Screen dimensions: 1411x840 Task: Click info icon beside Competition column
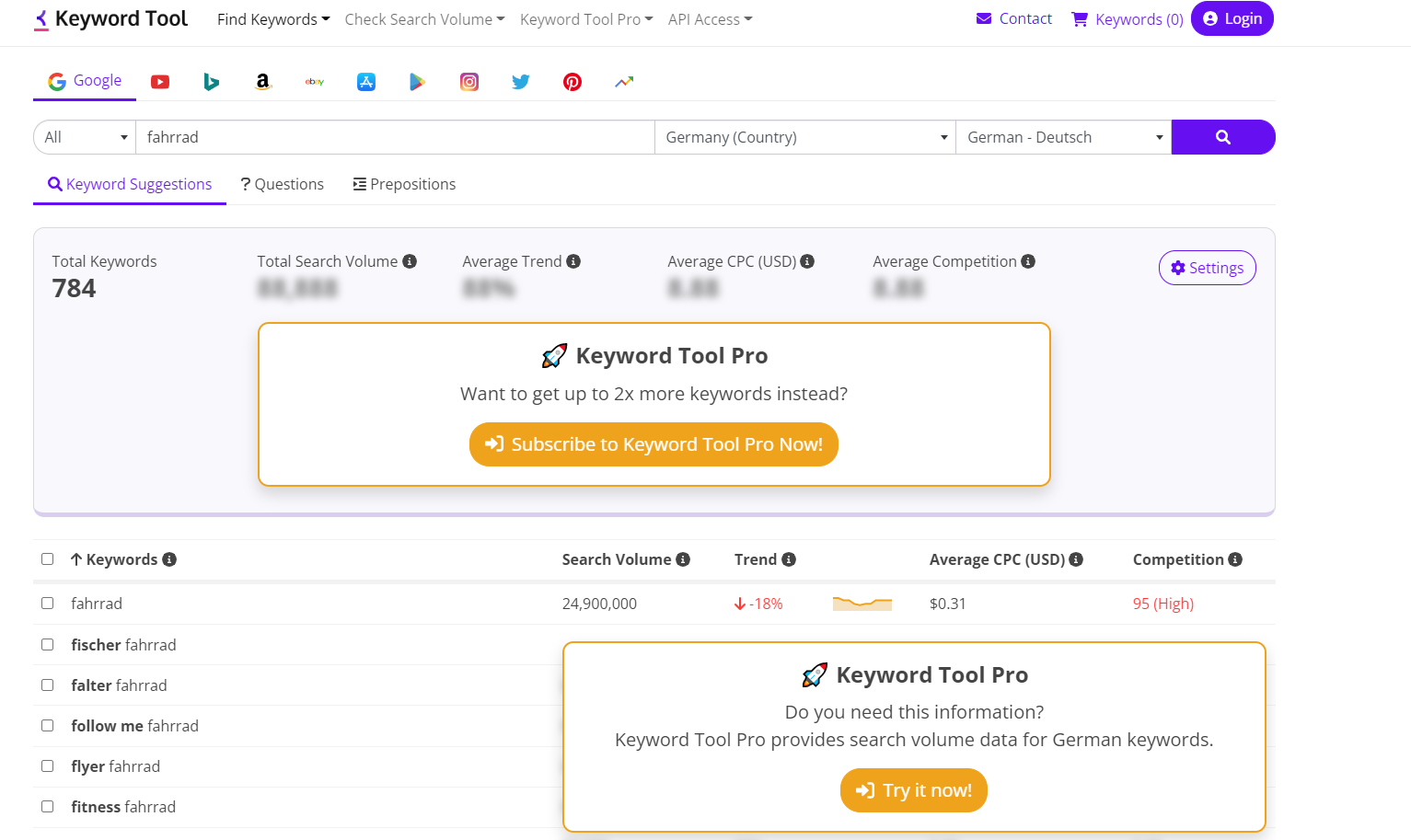[x=1235, y=559]
